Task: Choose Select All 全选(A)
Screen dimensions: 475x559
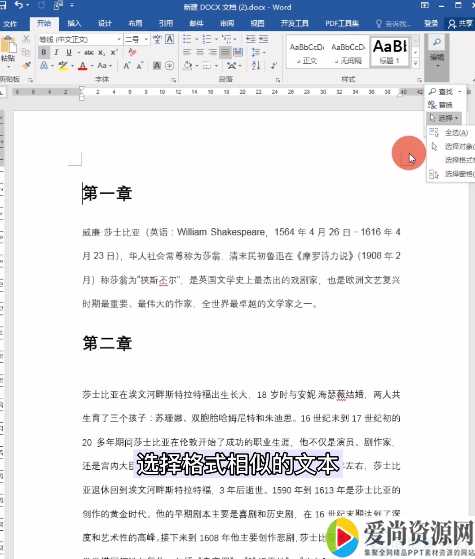Action: coord(451,133)
